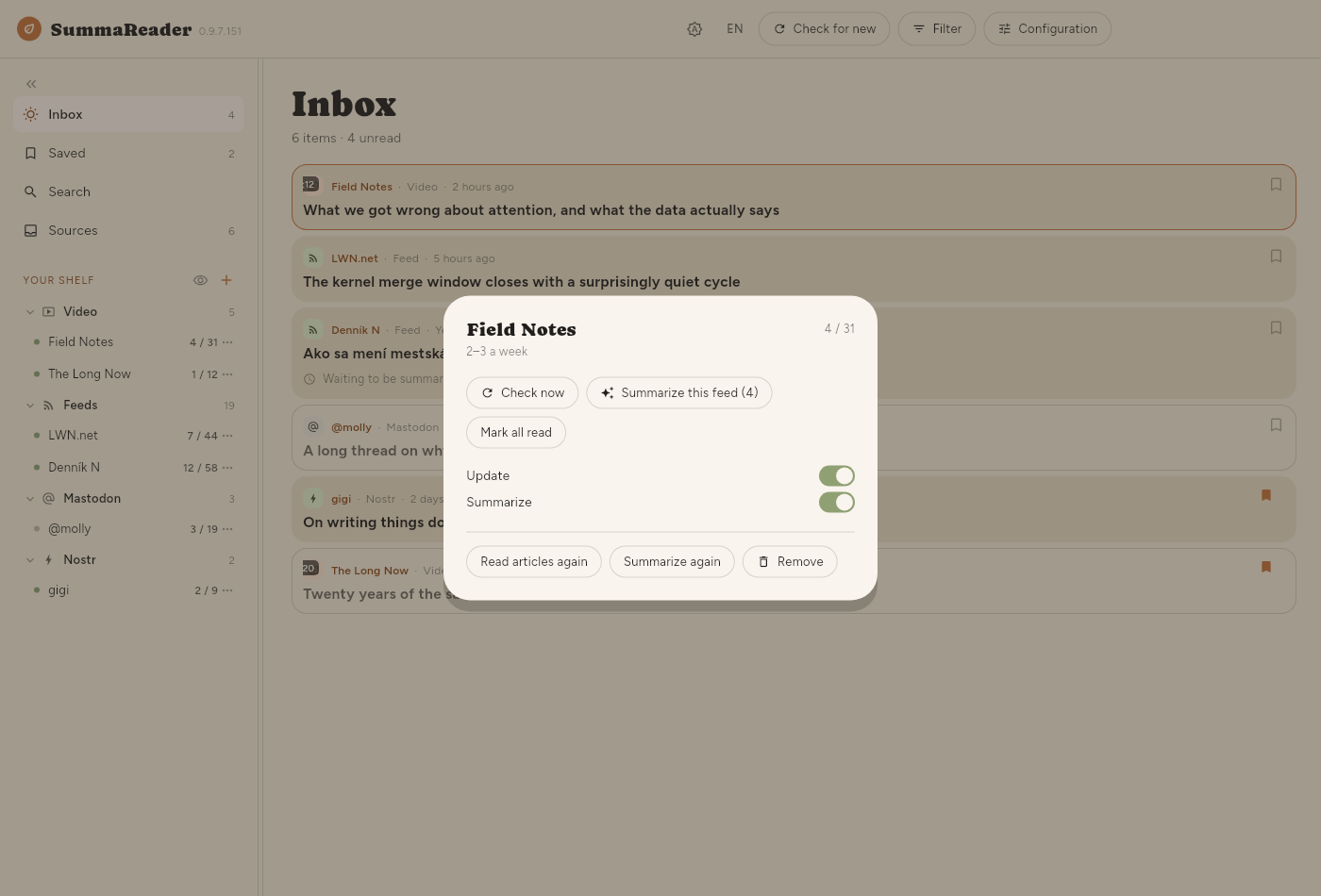Bookmark the LWN.net kernel merge article
The height and width of the screenshot is (896, 1321).
1276,257
